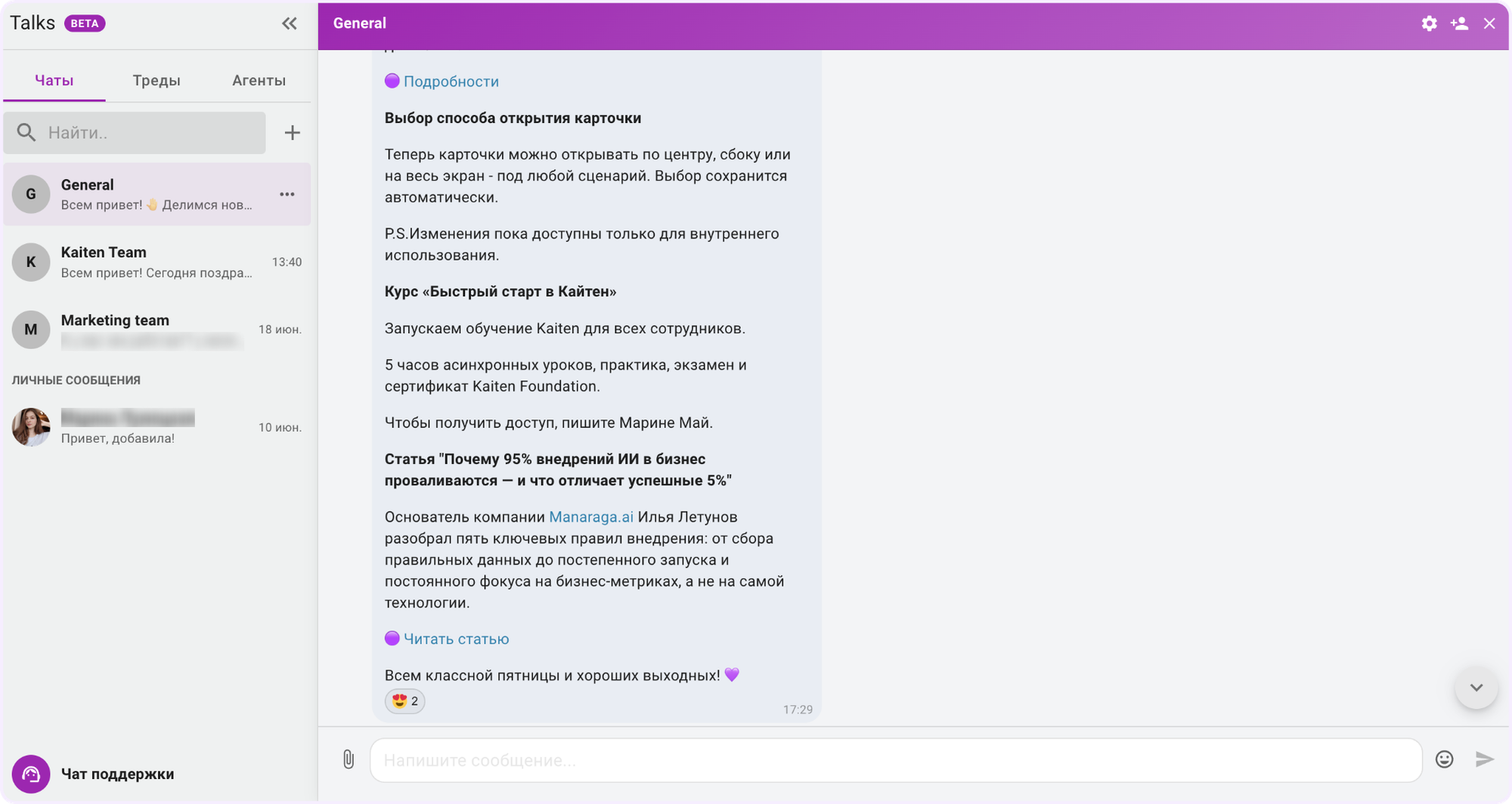
Task: Open the Kaiten Team chat
Action: coord(156,262)
